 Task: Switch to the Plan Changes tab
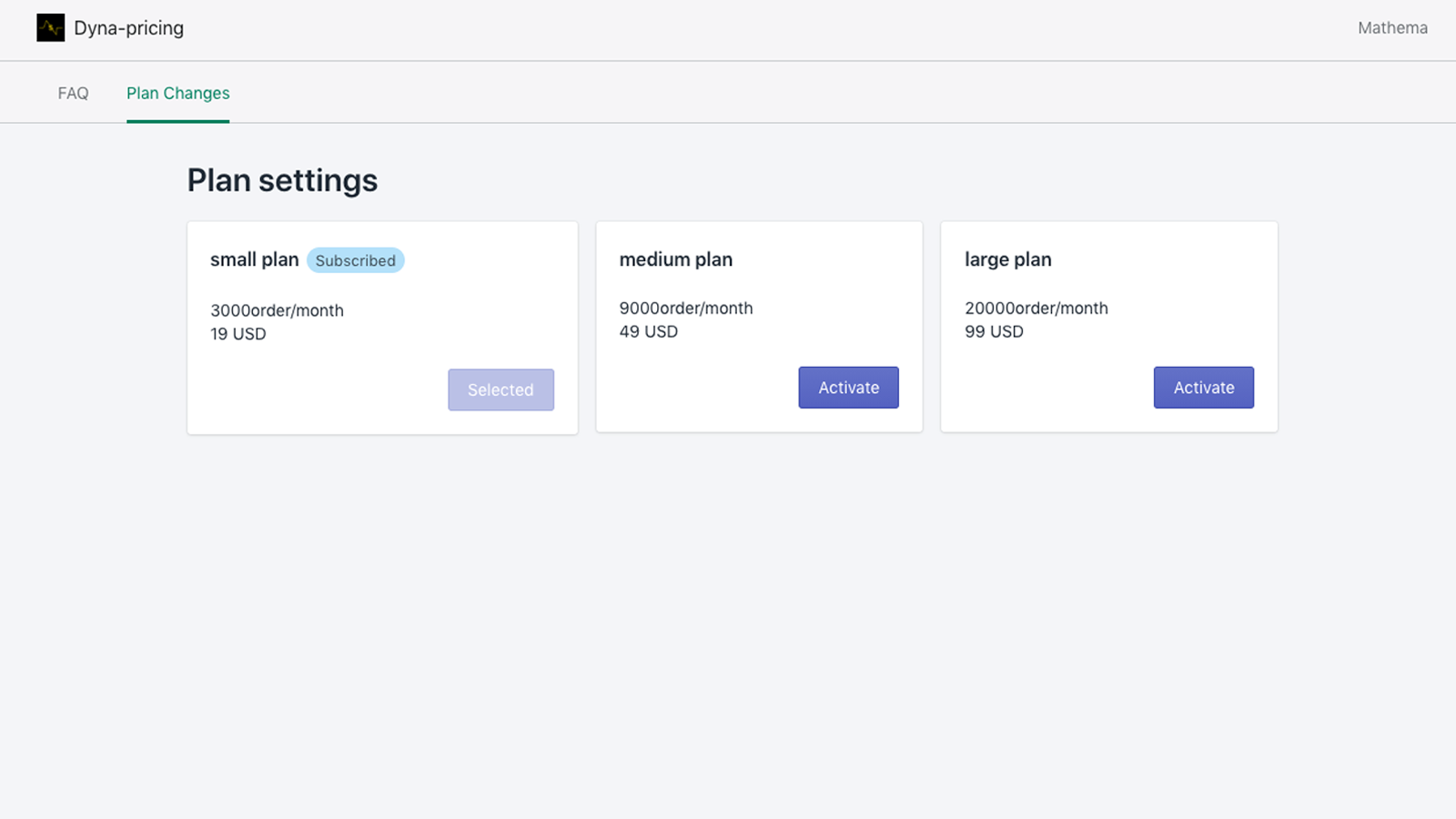click(x=177, y=93)
